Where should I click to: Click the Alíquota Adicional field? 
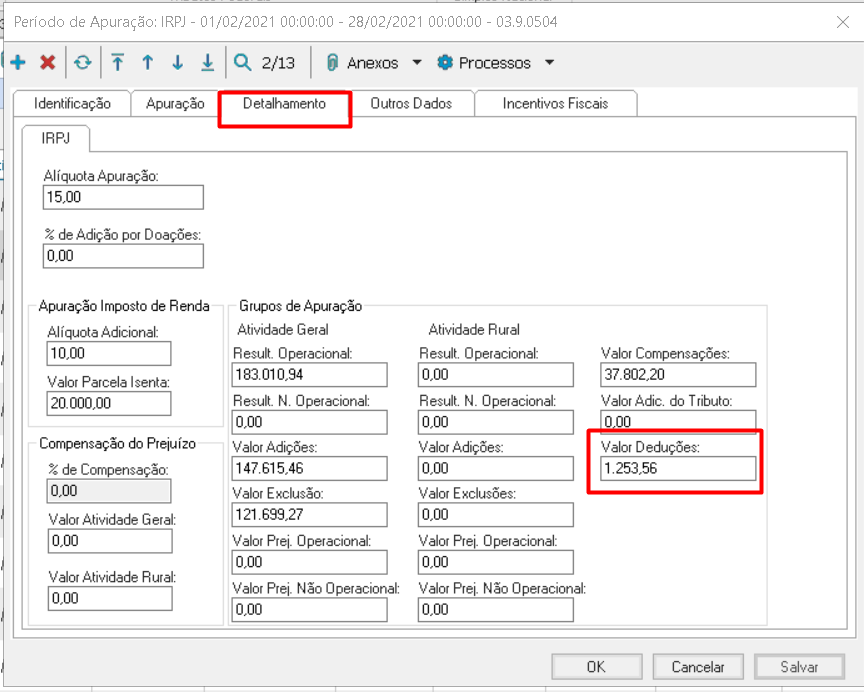coord(109,353)
